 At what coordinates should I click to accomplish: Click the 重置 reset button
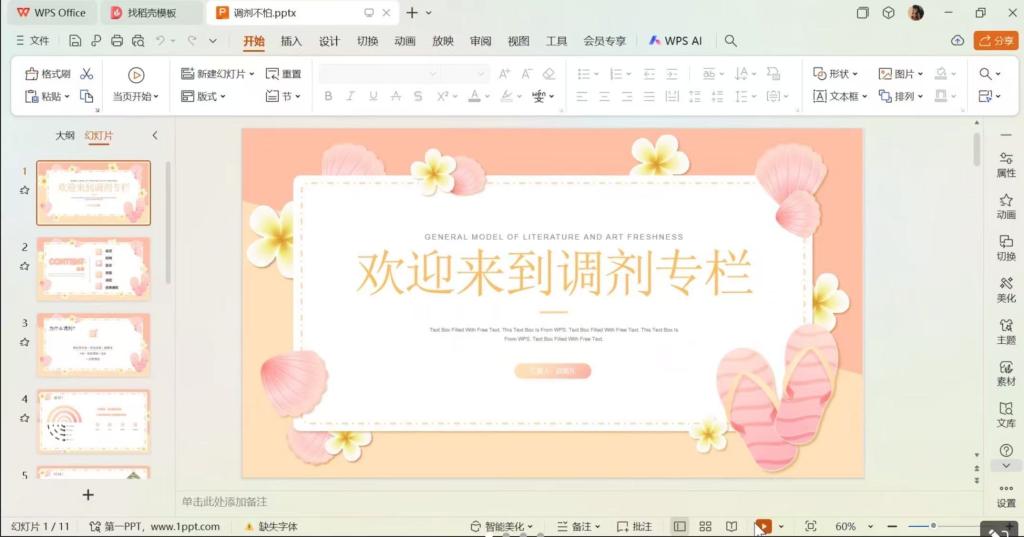coord(284,74)
